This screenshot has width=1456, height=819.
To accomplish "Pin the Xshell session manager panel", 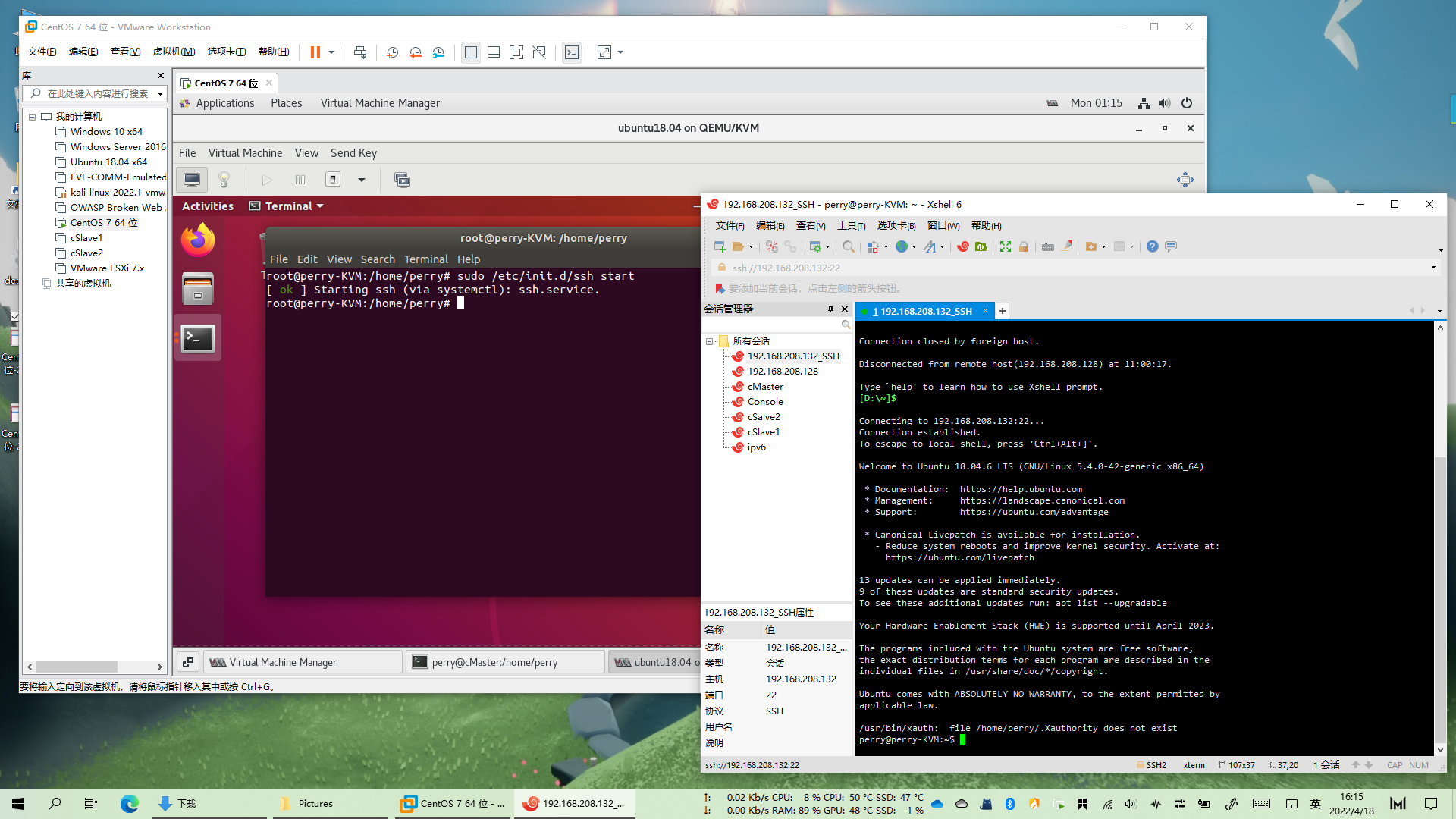I will pos(830,309).
